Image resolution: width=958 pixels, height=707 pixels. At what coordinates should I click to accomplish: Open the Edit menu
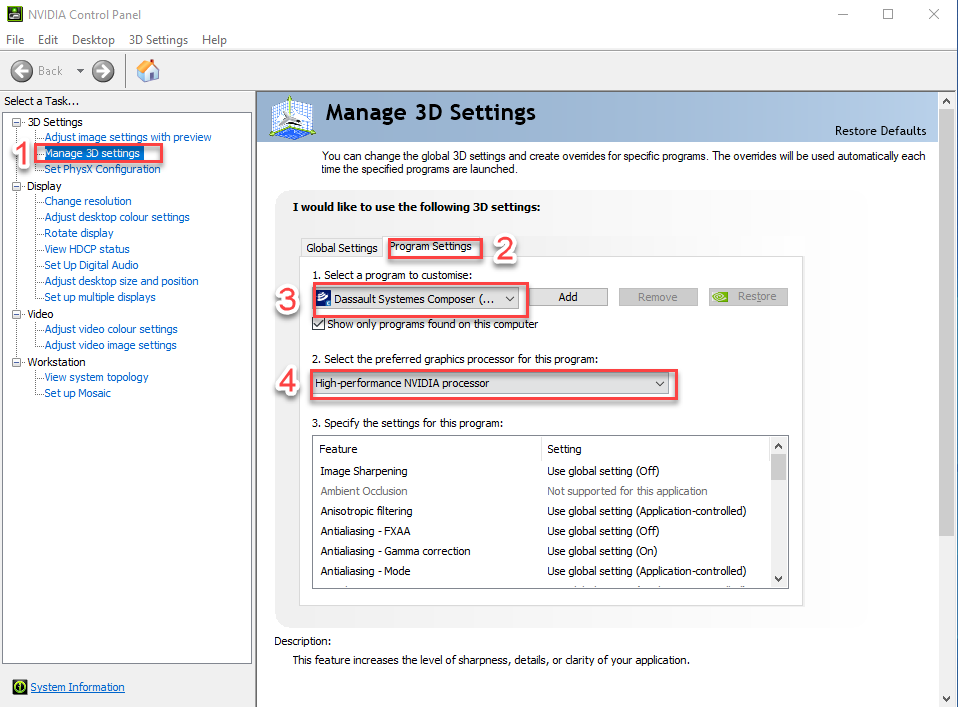click(48, 40)
